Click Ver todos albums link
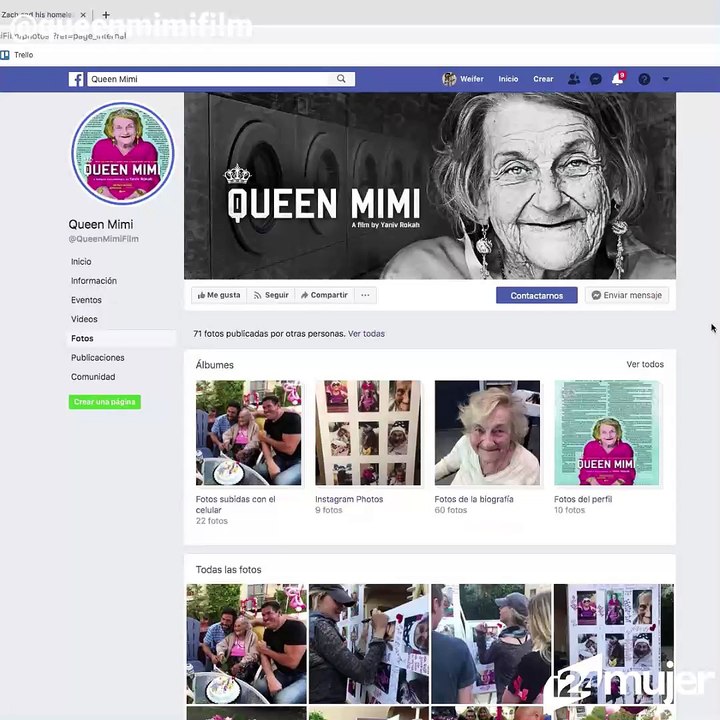The image size is (720, 720). point(645,365)
